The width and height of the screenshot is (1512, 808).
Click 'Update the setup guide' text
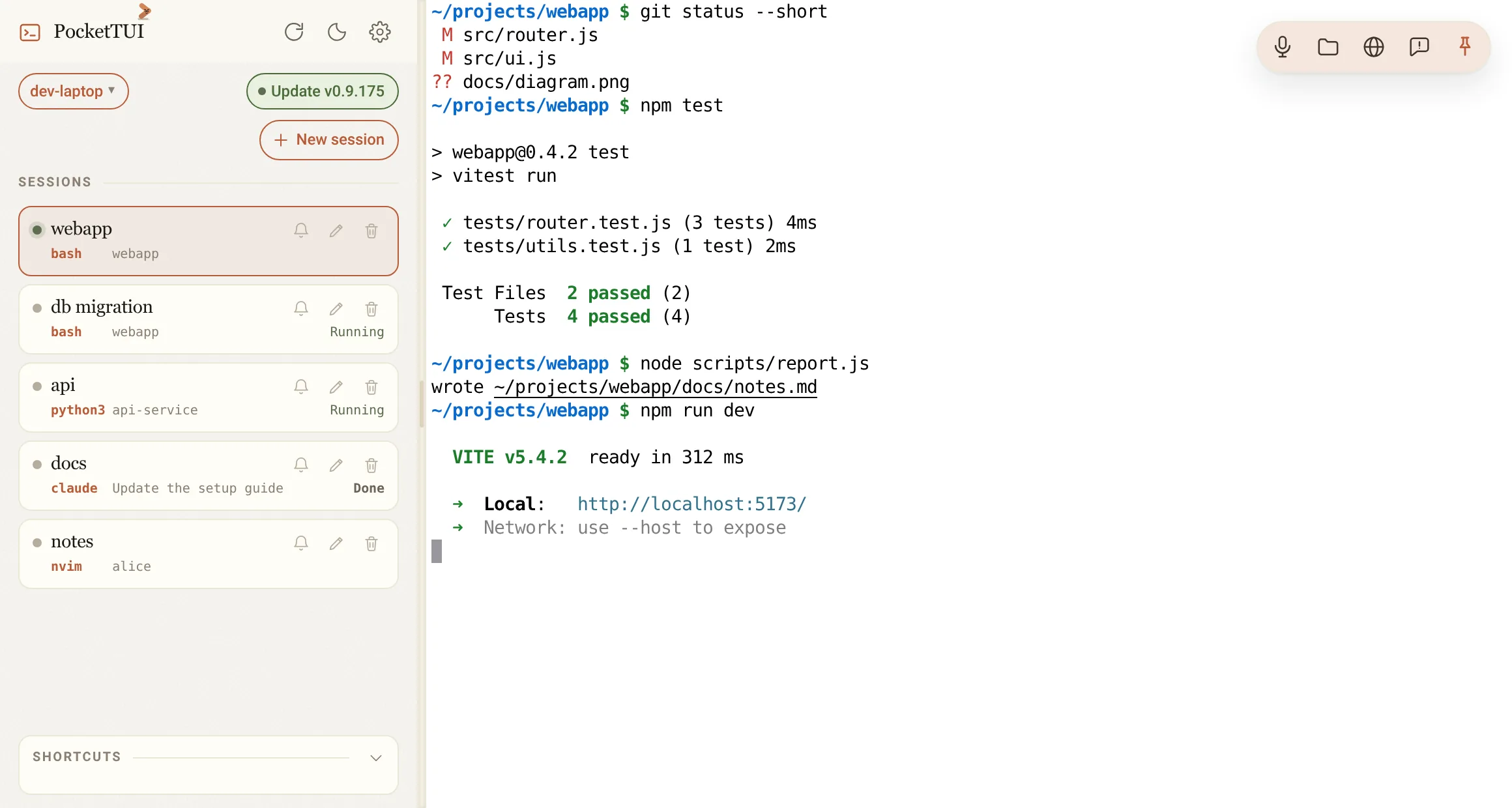click(x=197, y=488)
